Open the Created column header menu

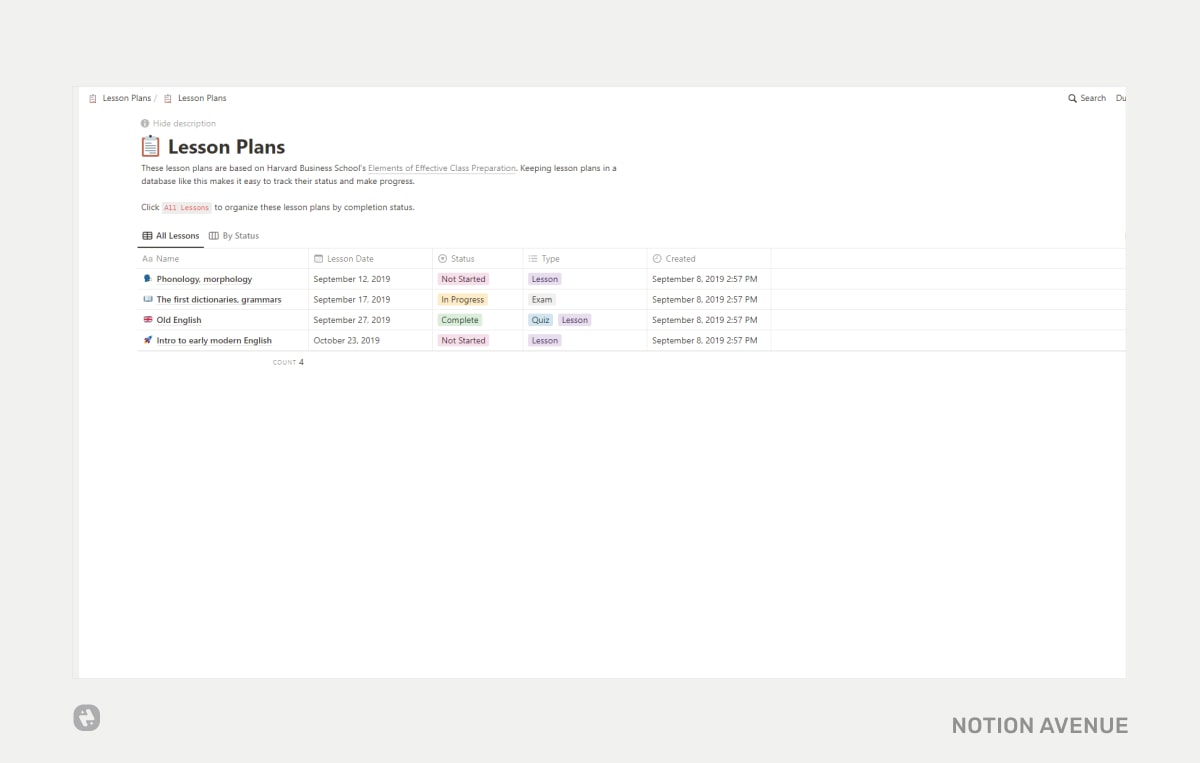(709, 259)
